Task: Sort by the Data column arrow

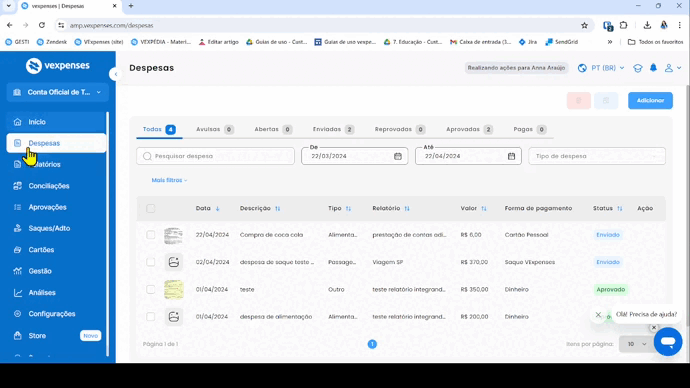Action: pyautogui.click(x=217, y=209)
